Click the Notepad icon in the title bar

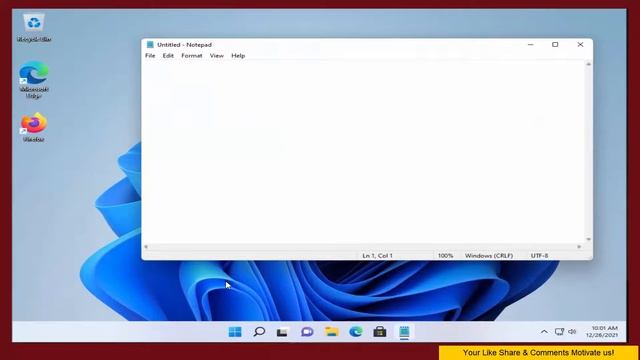[x=150, y=44]
